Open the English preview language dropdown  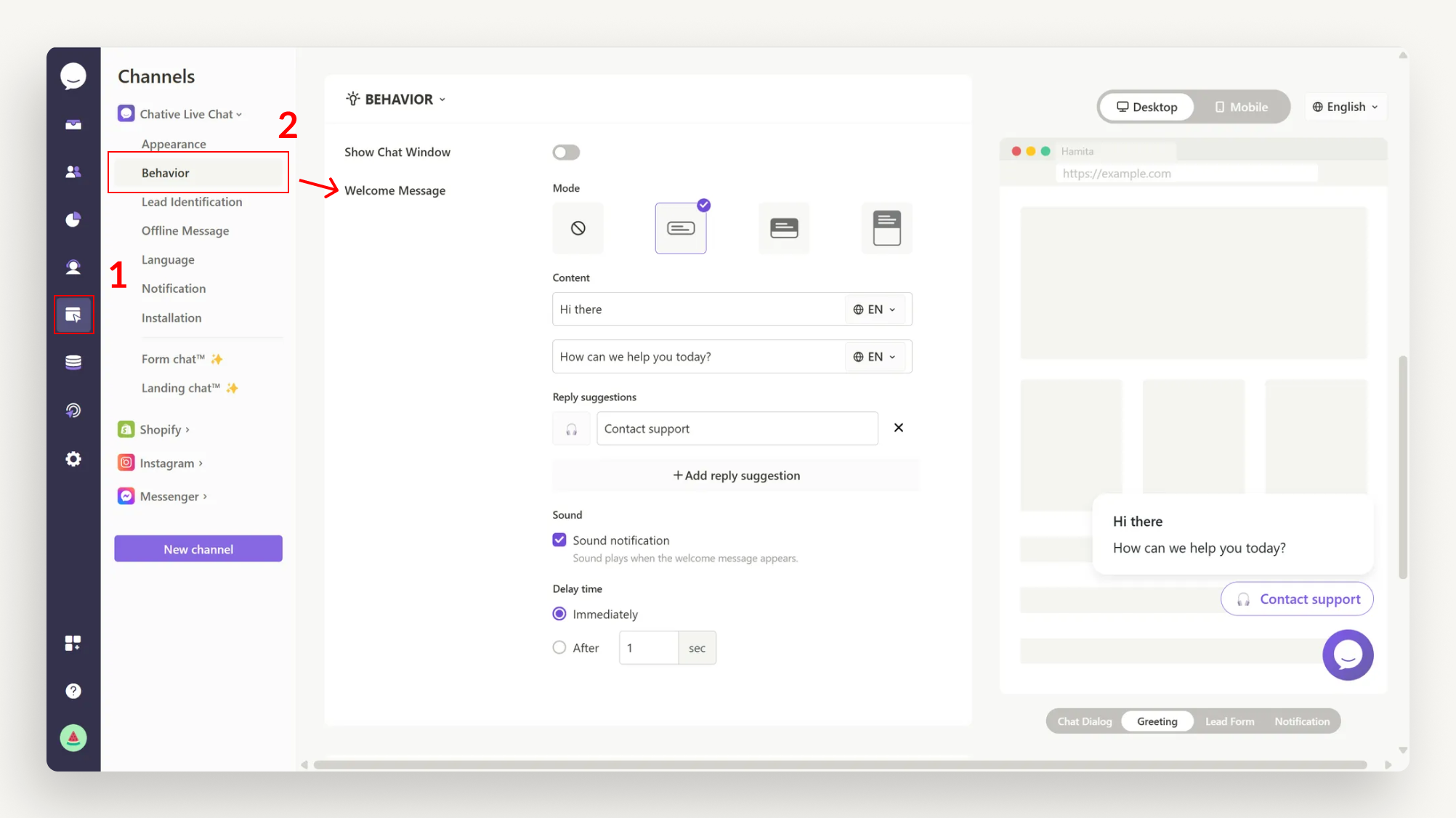(1345, 107)
